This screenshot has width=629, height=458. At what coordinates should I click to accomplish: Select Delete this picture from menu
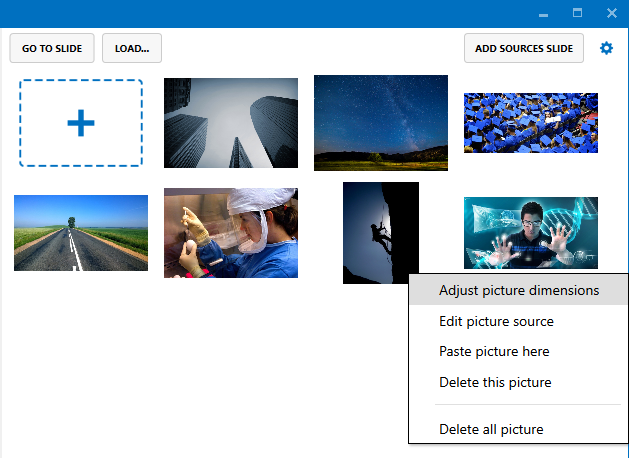pos(495,382)
